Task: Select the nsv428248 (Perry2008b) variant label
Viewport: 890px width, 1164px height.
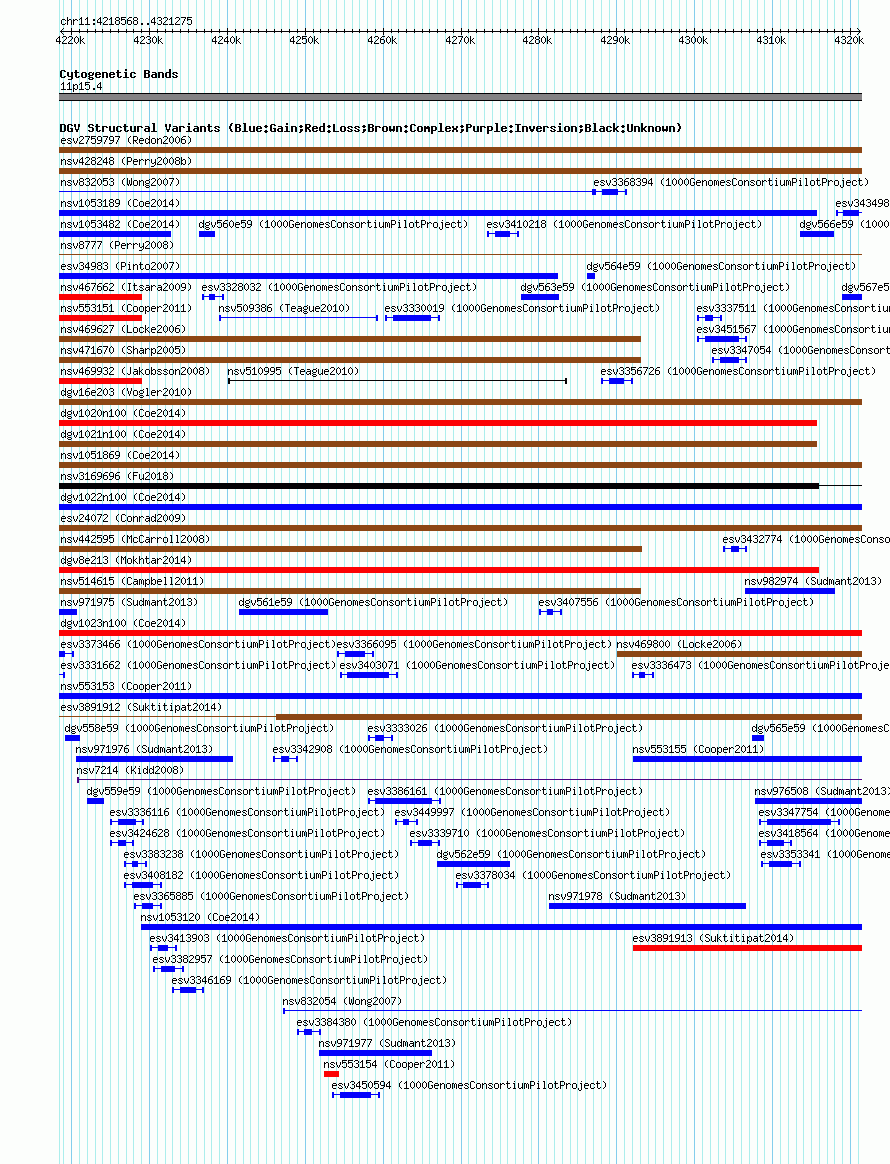Action: (125, 161)
